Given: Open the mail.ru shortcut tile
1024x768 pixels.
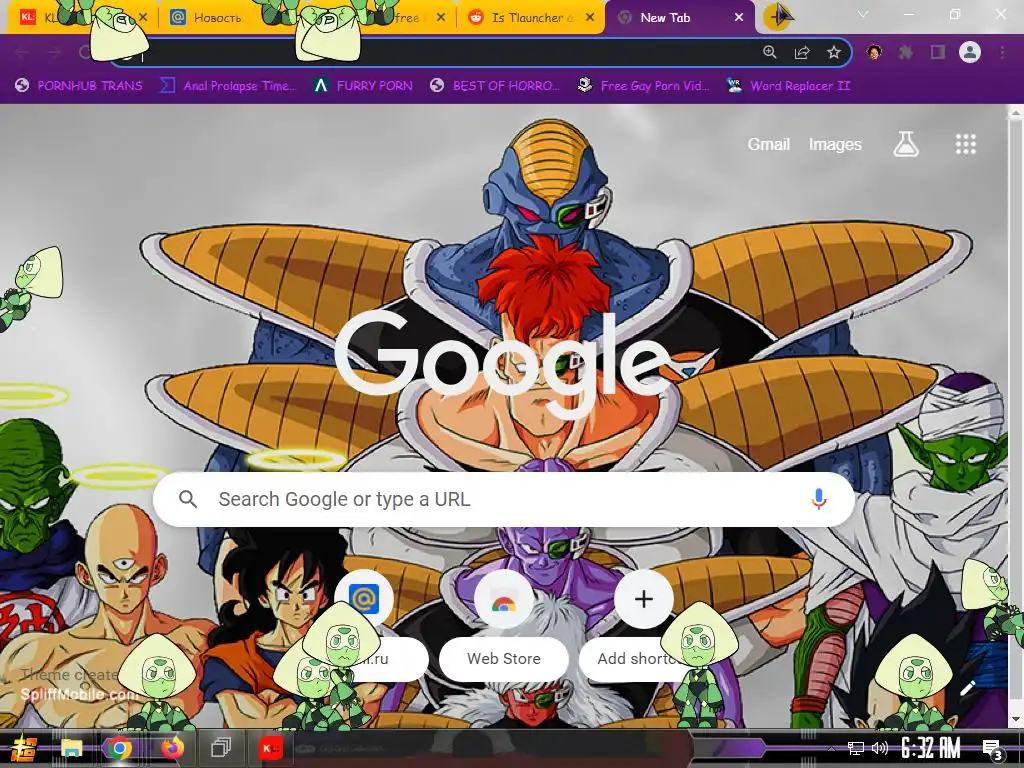Looking at the screenshot, I should (364, 624).
